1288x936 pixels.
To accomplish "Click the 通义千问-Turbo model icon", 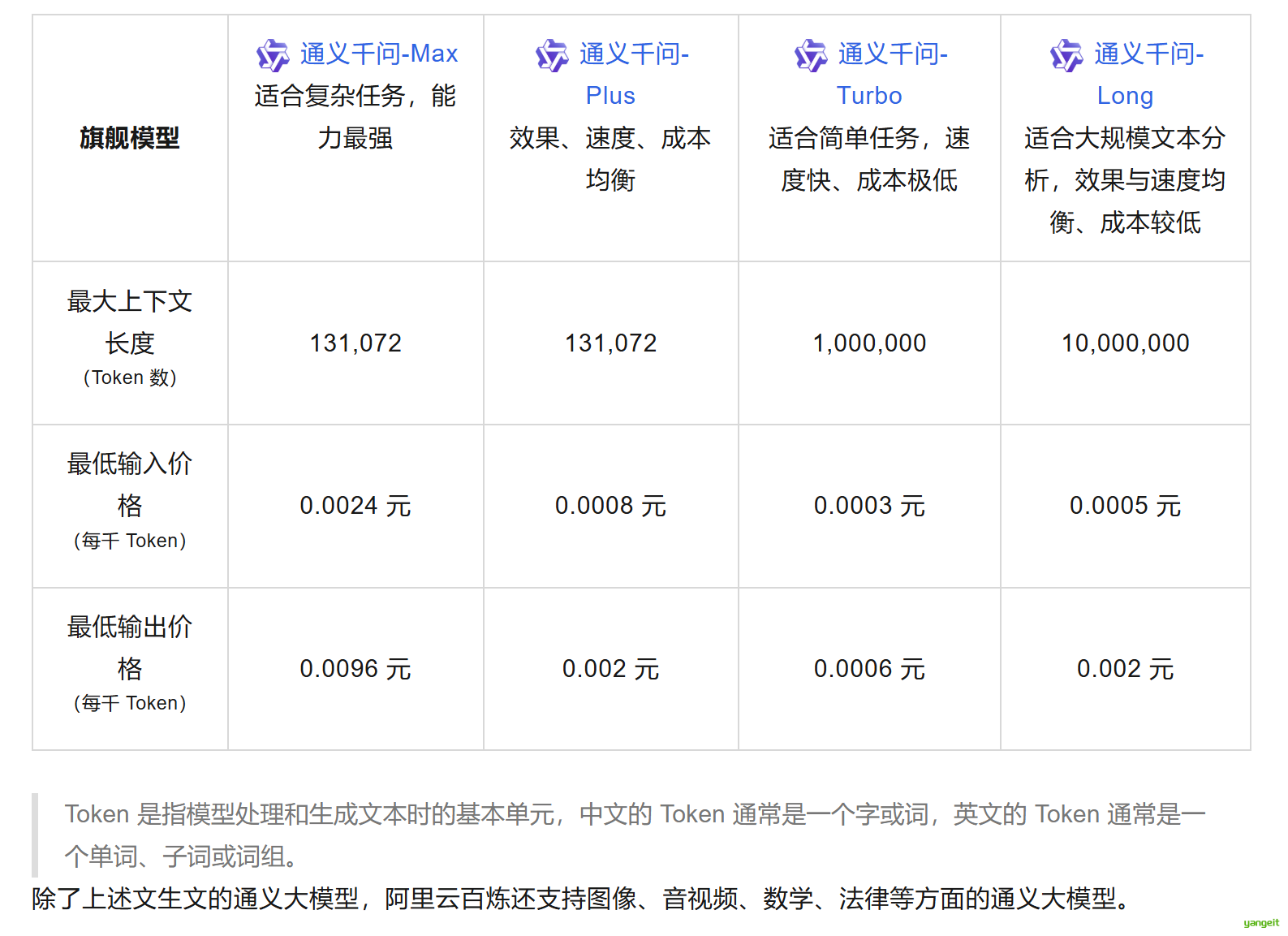I will tap(811, 55).
